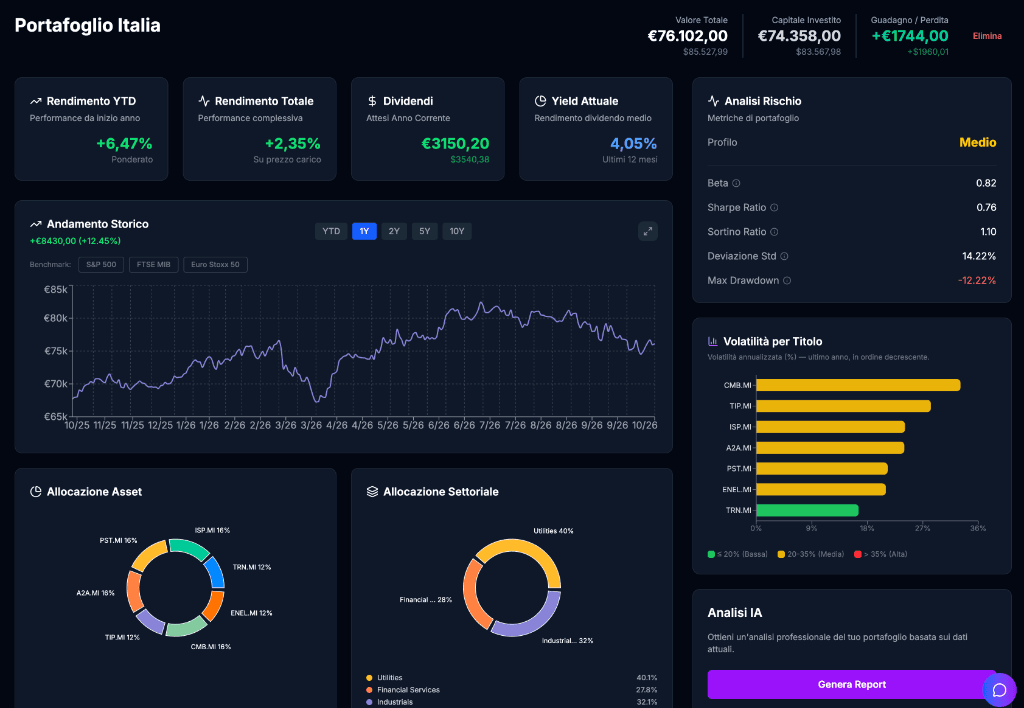Viewport: 1024px width, 708px height.
Task: Click the Genera Report button
Action: point(852,684)
